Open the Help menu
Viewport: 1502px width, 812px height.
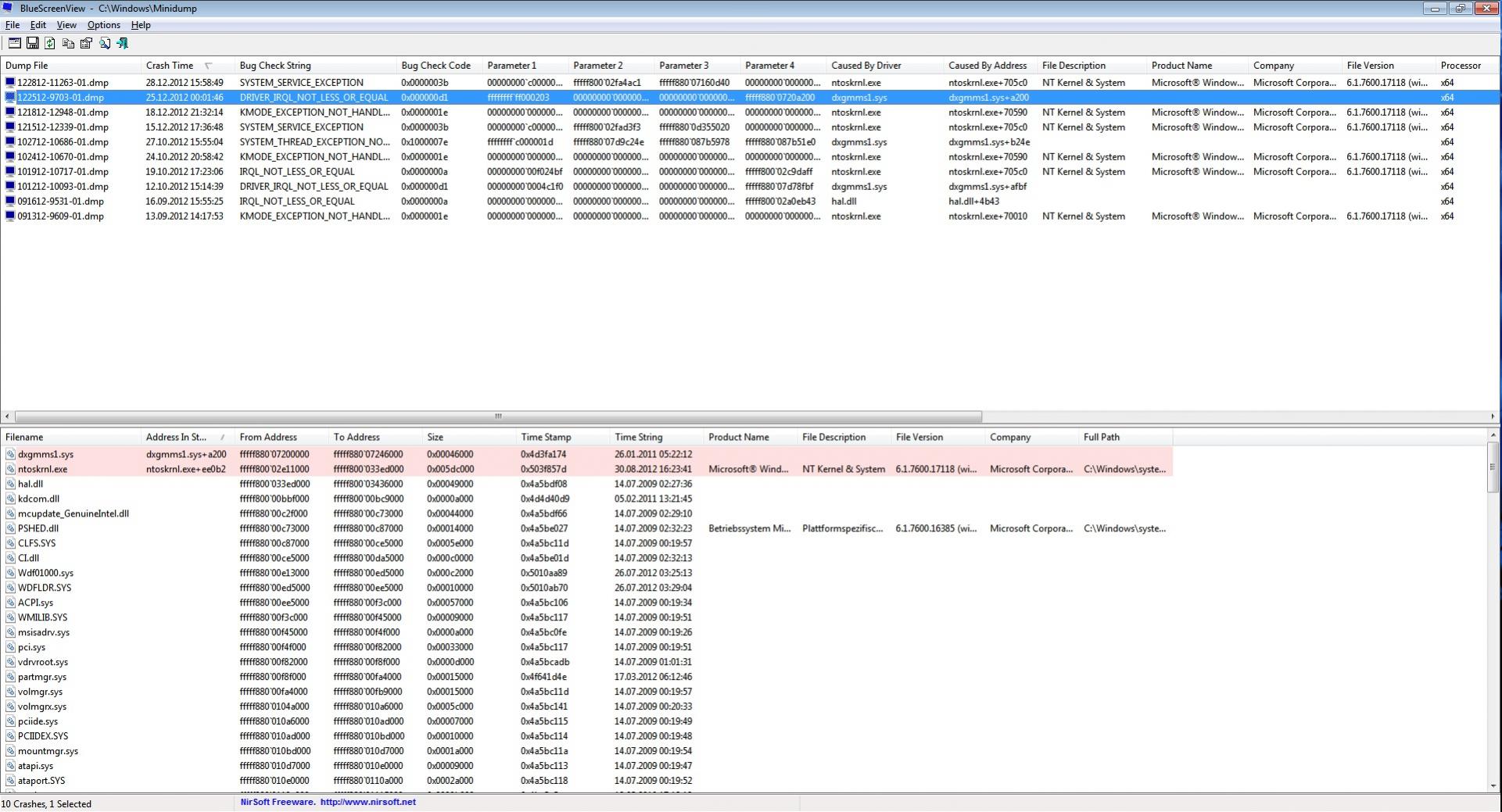(x=141, y=25)
